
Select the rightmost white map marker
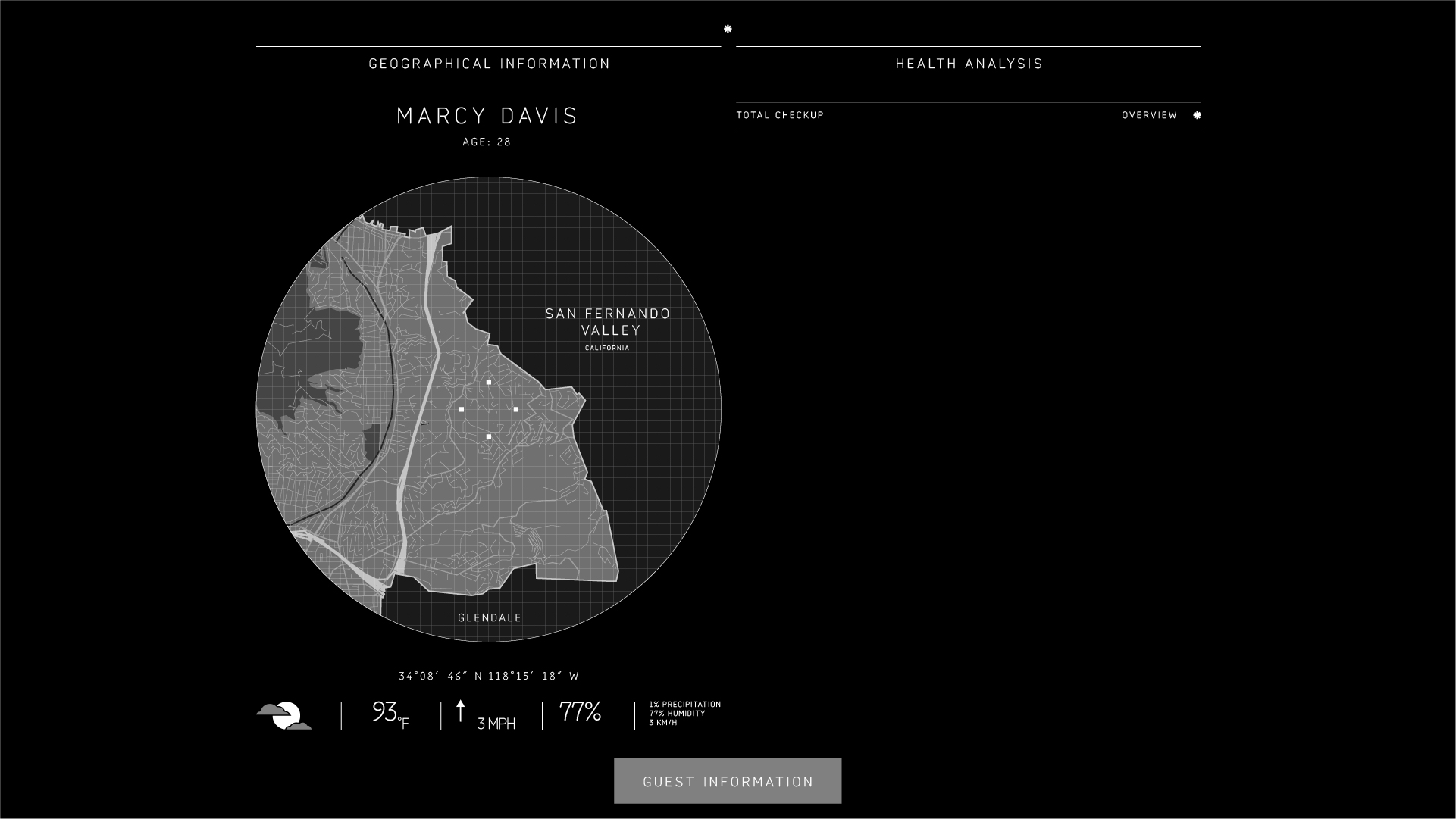click(516, 409)
